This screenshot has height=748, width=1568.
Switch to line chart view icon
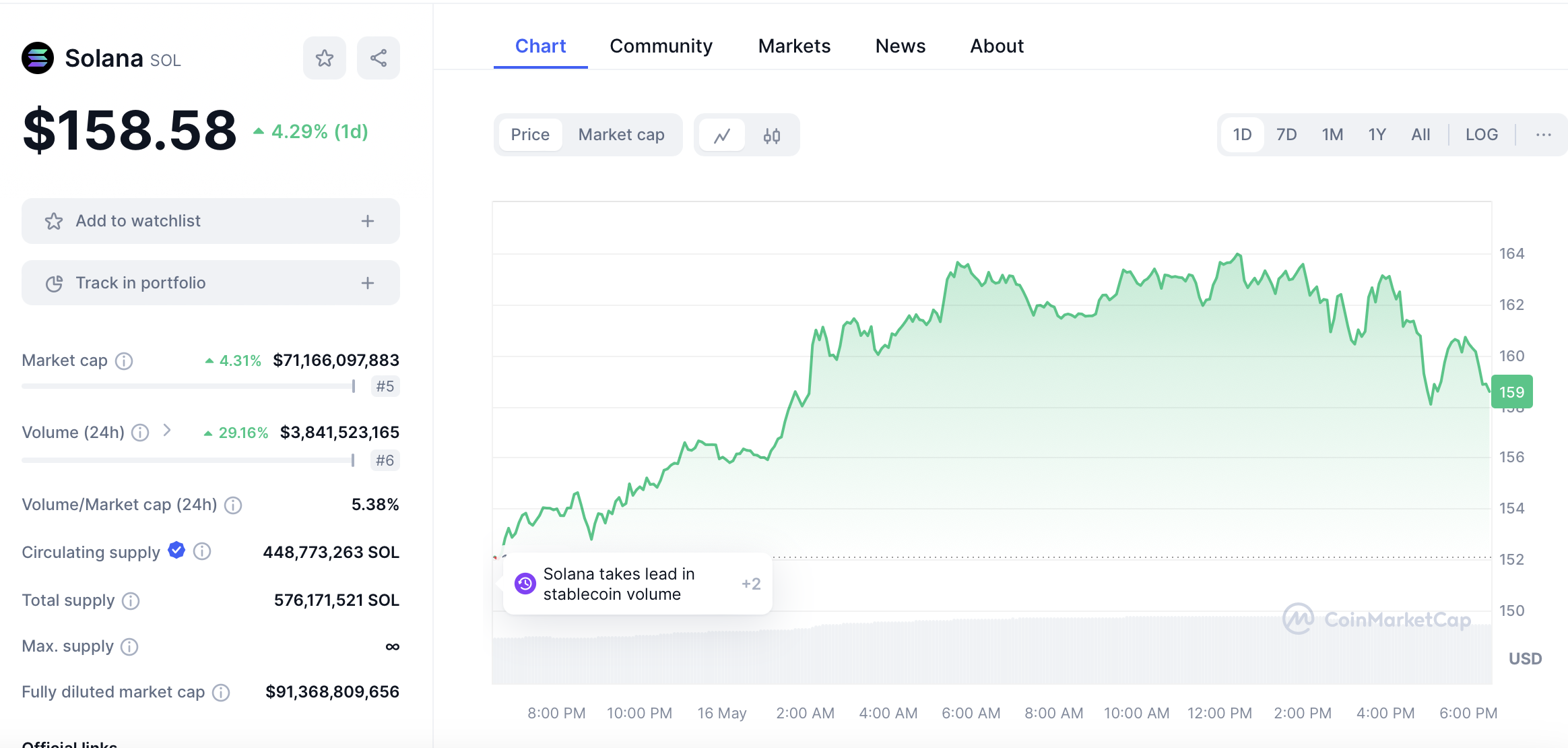coord(722,135)
